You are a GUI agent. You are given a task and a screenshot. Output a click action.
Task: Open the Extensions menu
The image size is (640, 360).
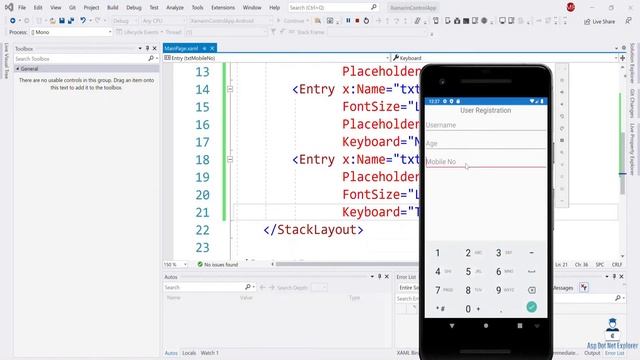point(223,7)
